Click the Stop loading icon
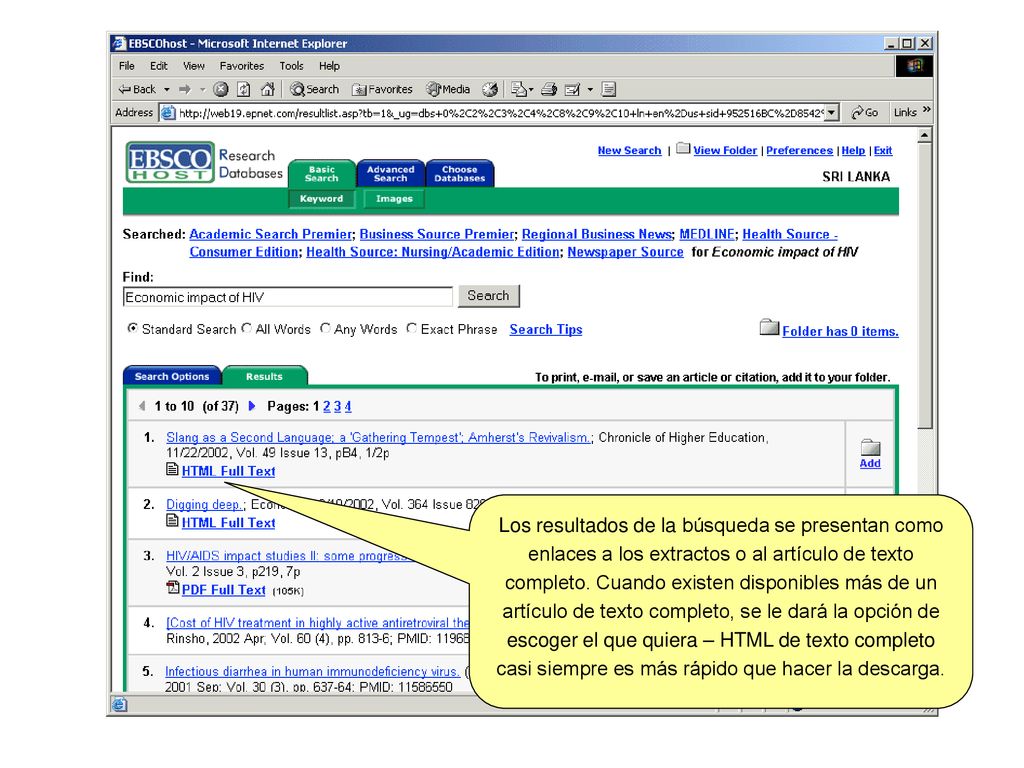The image size is (1024, 768). pyautogui.click(x=221, y=89)
